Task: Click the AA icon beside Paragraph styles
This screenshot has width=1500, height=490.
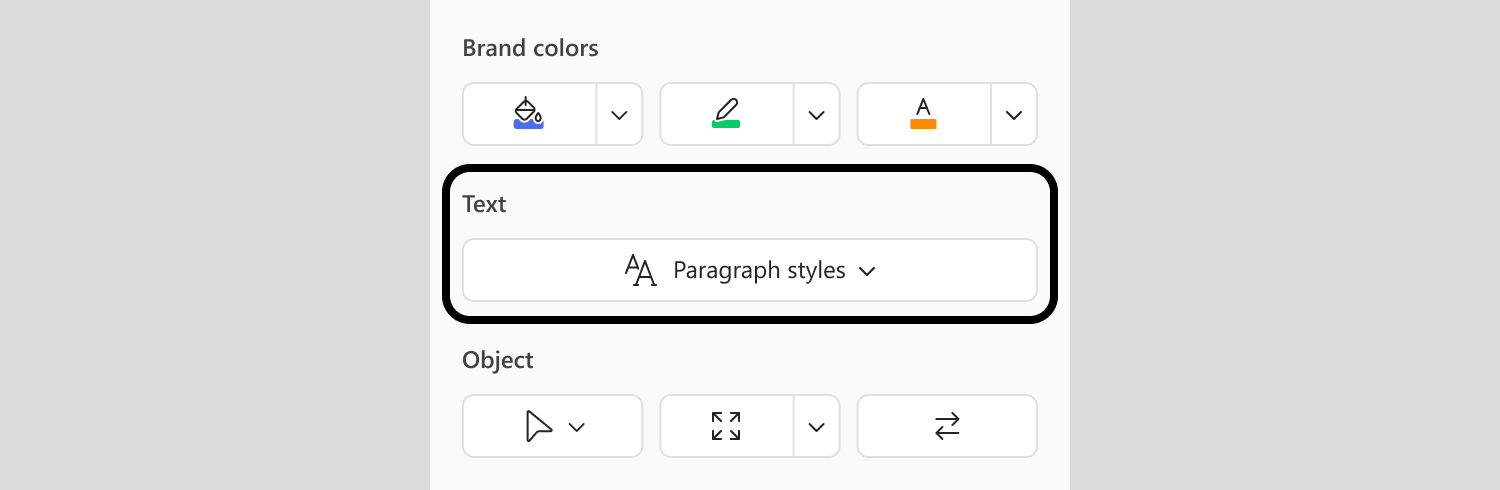Action: click(640, 270)
